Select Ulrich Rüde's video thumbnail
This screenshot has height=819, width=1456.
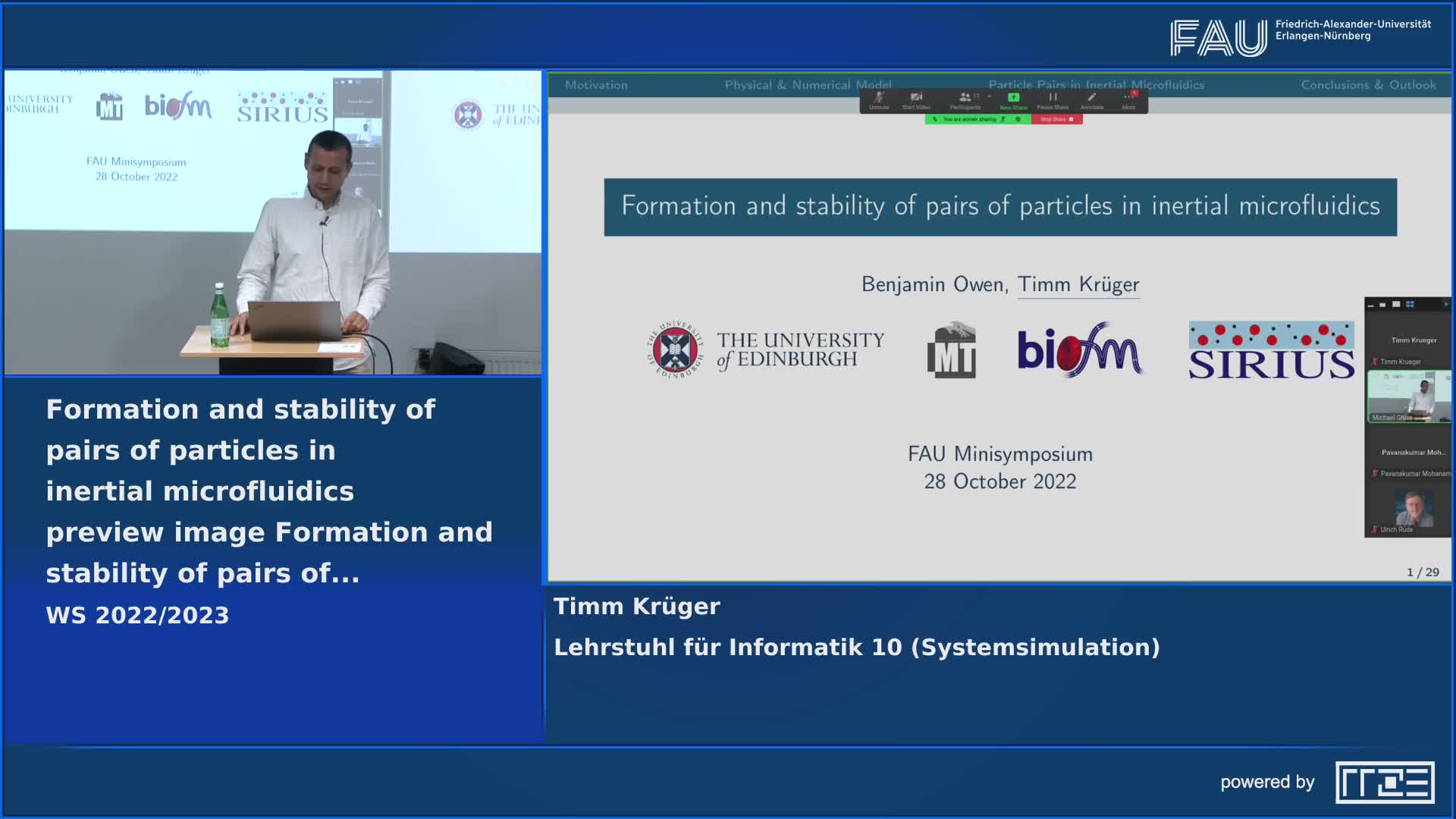tap(1412, 508)
